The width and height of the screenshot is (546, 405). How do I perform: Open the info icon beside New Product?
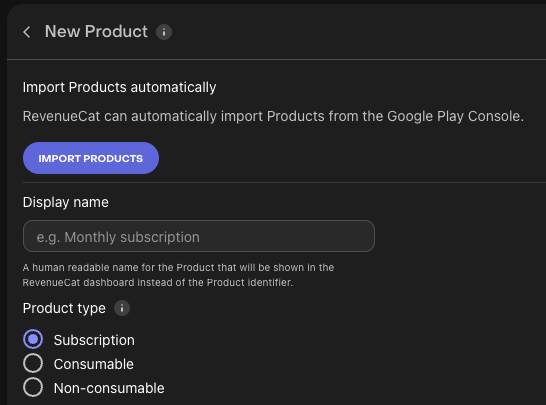[164, 32]
